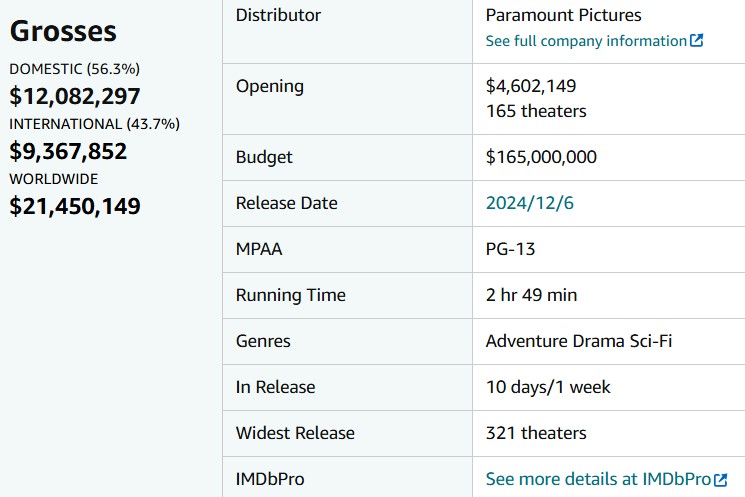This screenshot has height=497, width=745.
Task: Click the 2024/12/6 release date link
Action: [x=530, y=203]
